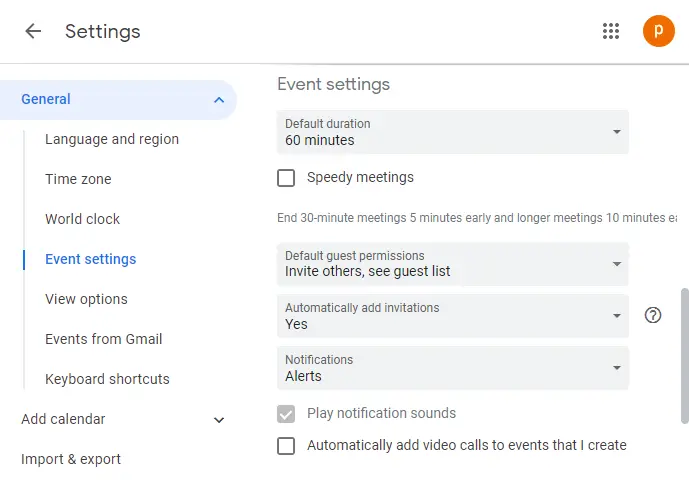Collapse the General section chevron
Viewport: 689px width, 480px height.
(x=219, y=99)
